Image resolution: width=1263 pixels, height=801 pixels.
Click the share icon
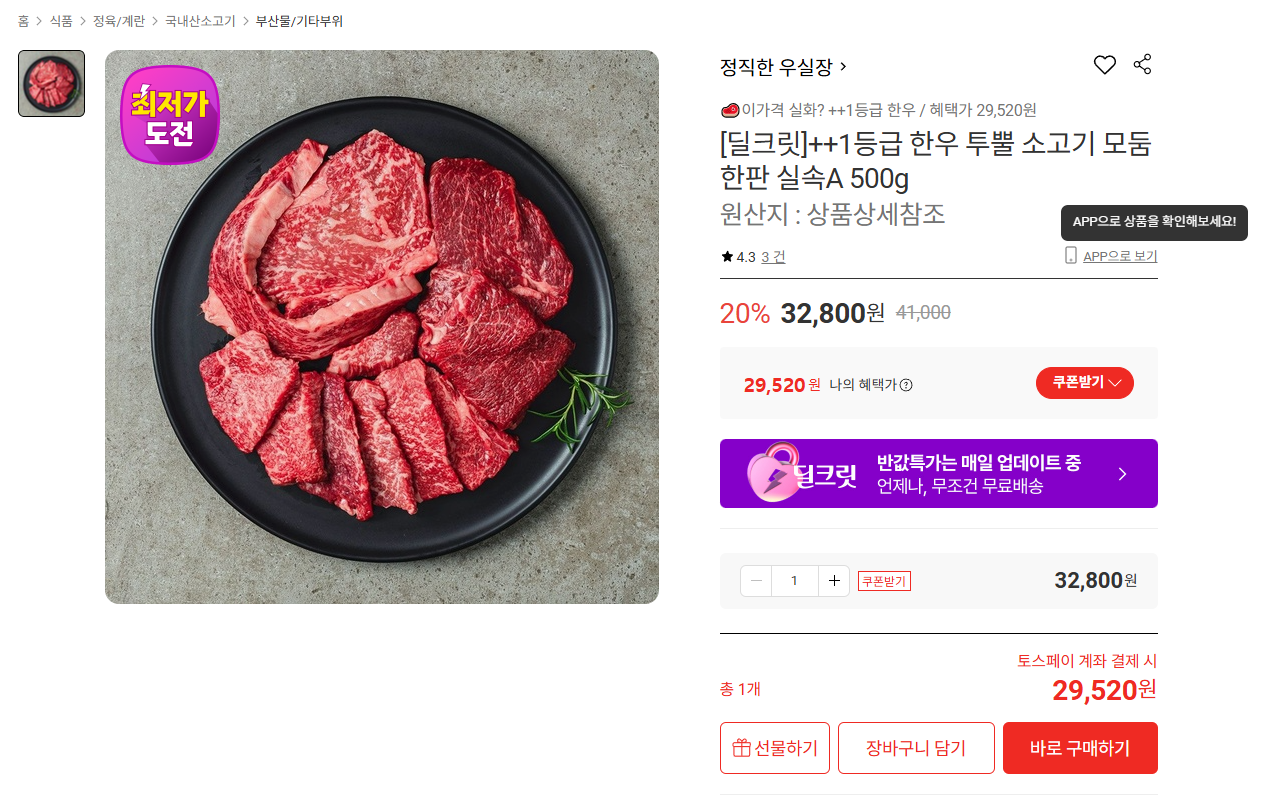pos(1142,65)
